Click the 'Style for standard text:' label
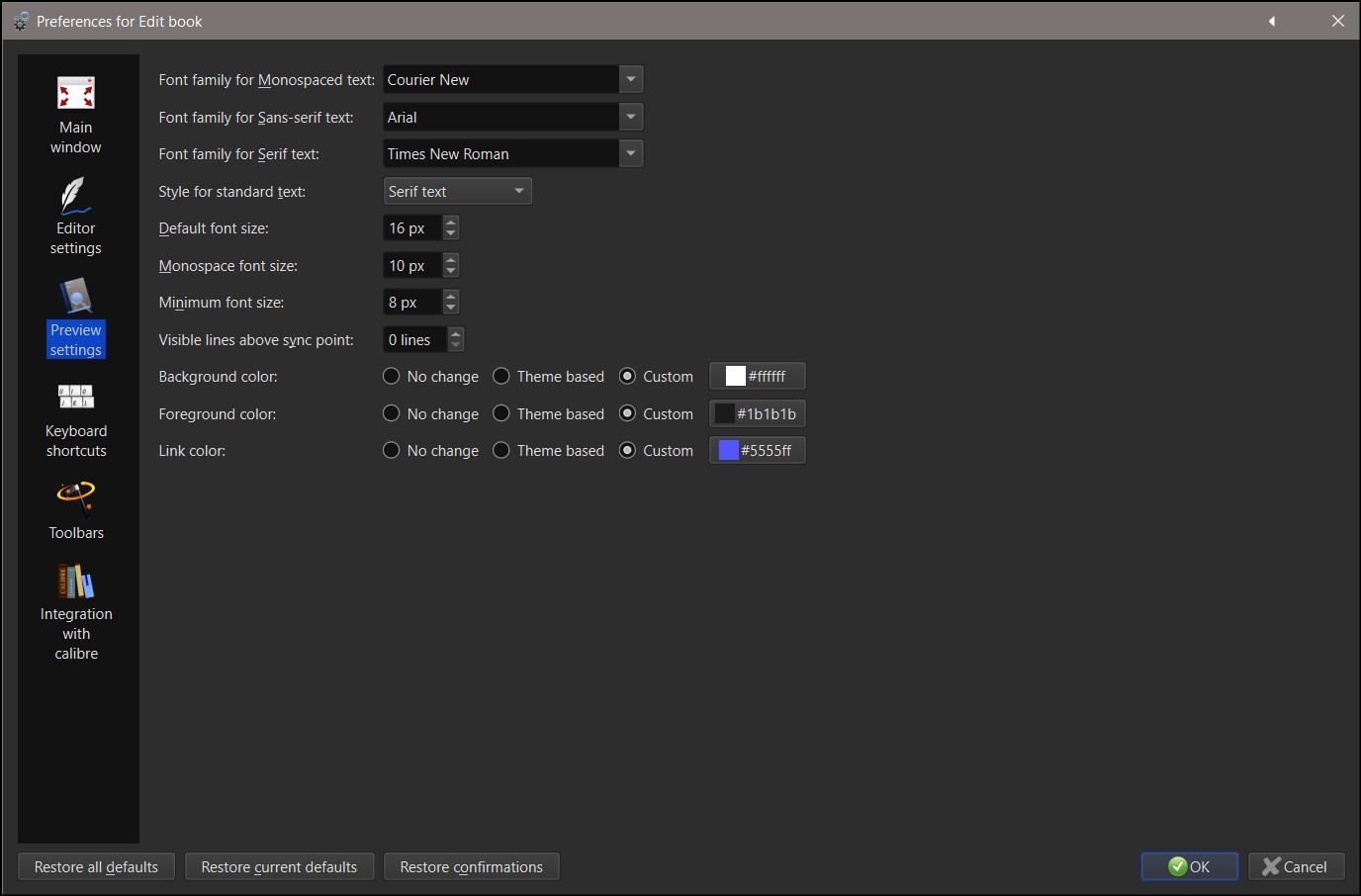The width and height of the screenshot is (1361, 896). 232,192
